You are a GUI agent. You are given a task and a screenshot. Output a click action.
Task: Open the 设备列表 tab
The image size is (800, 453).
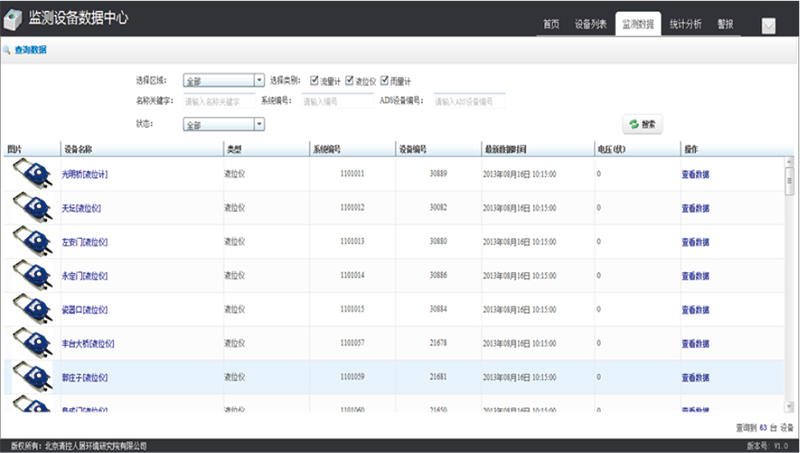pos(592,24)
